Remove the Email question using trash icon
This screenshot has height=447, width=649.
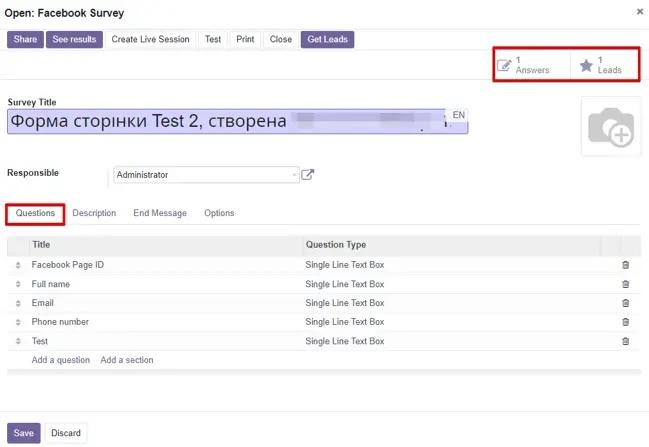pos(625,303)
